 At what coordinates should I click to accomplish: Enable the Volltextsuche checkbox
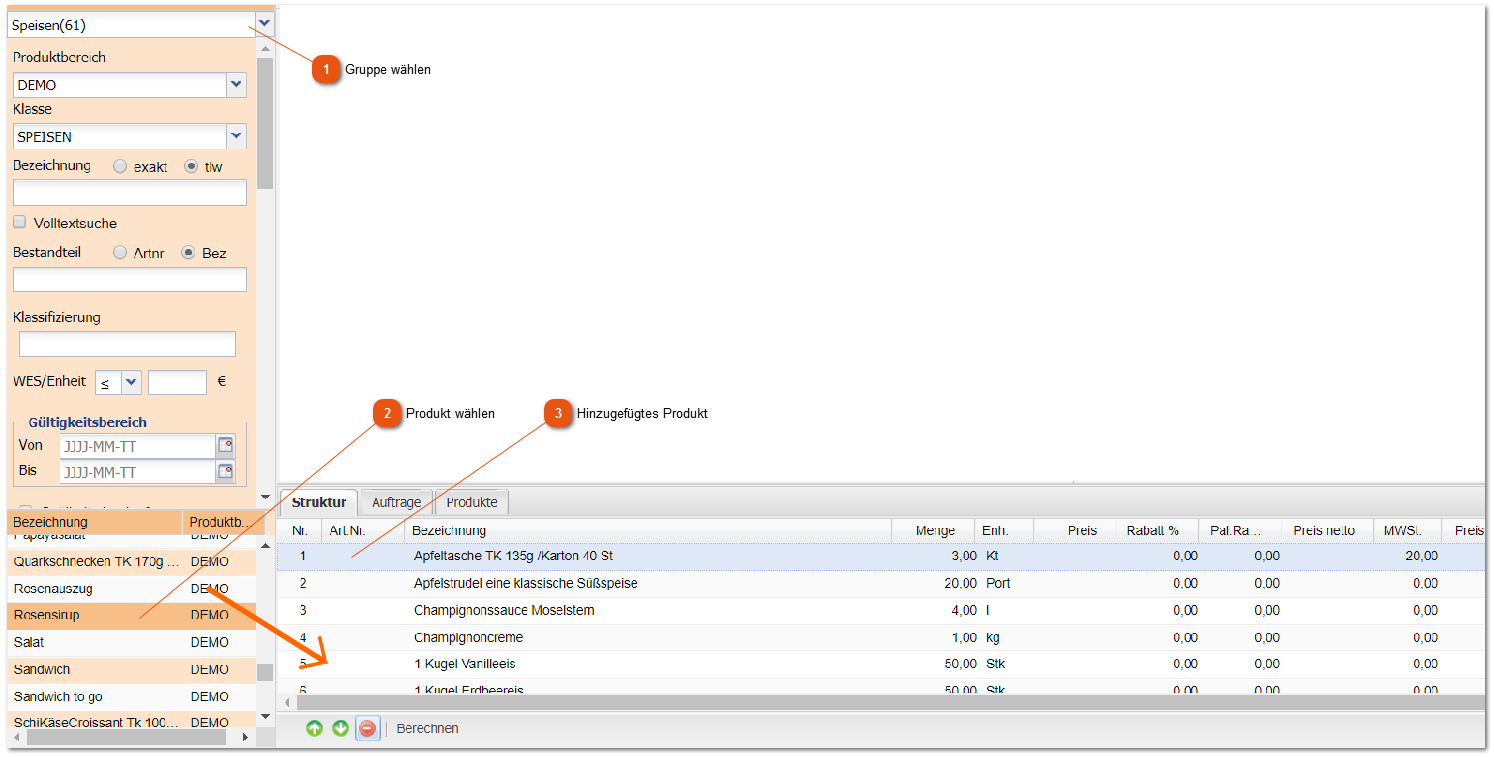coord(19,222)
